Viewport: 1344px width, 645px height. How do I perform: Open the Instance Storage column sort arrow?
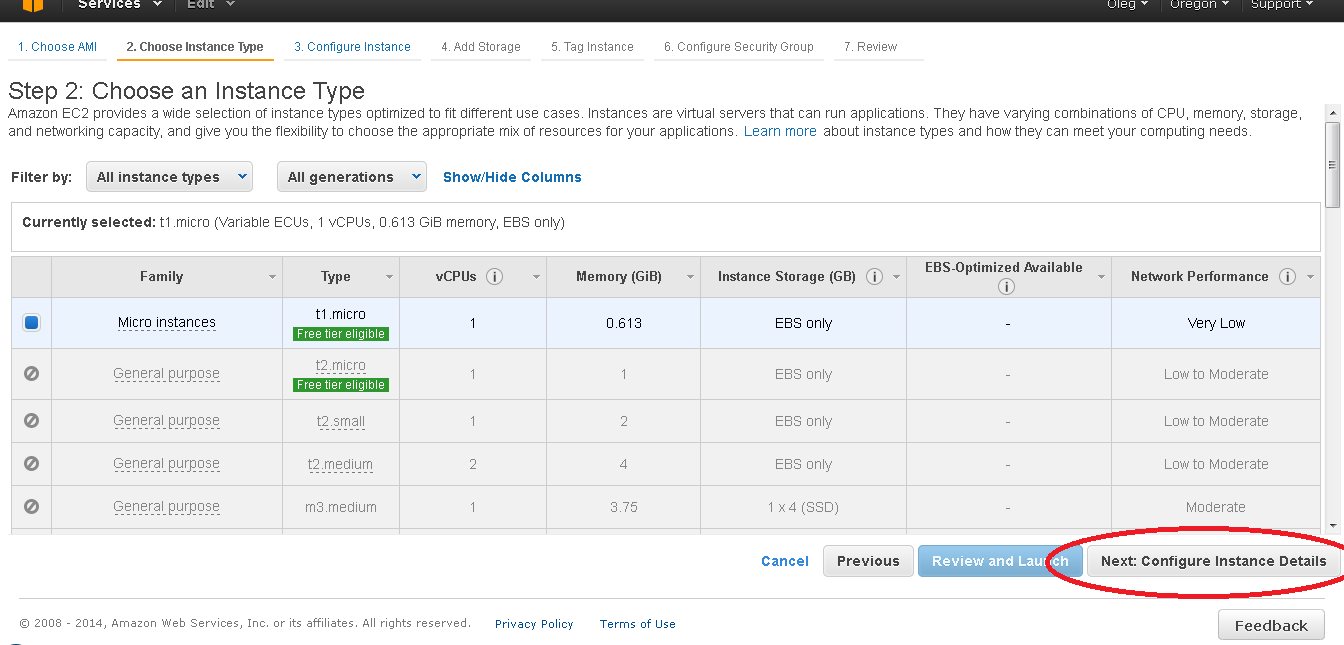pyautogui.click(x=896, y=277)
